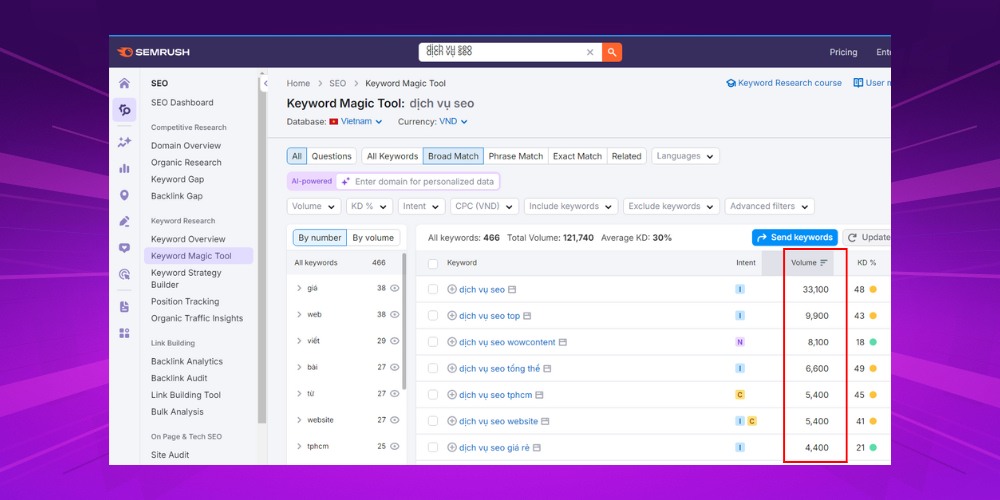Screen dimensions: 1000x500
Task: Open Keyword Overview in sidebar
Action: point(188,239)
